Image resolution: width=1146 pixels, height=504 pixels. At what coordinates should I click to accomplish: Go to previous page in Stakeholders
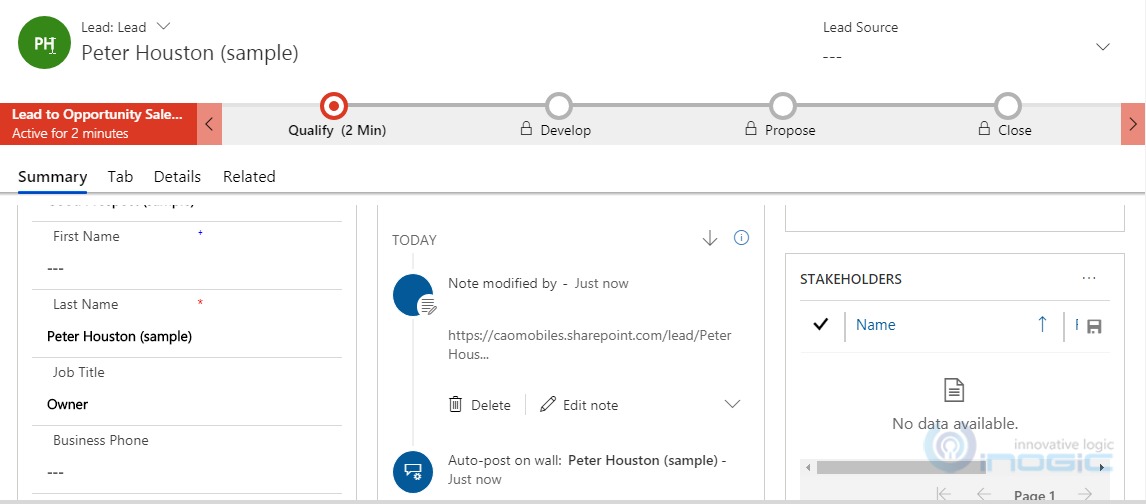click(x=984, y=495)
